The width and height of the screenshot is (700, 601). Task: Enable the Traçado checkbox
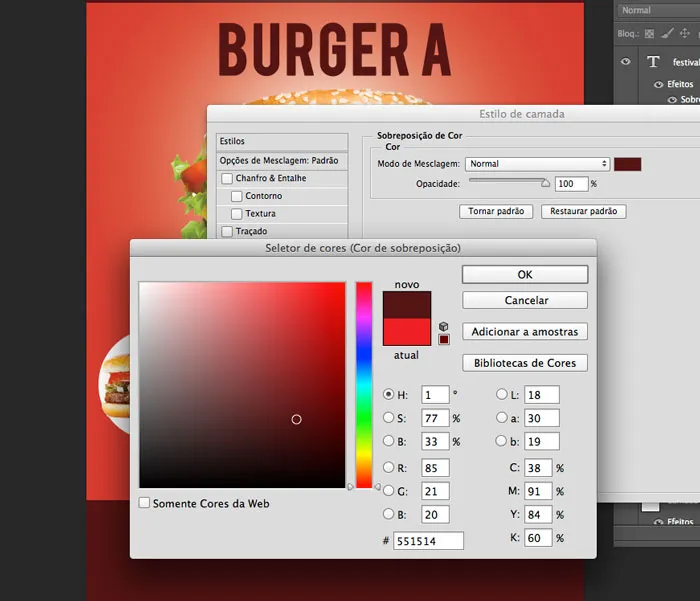coord(227,231)
